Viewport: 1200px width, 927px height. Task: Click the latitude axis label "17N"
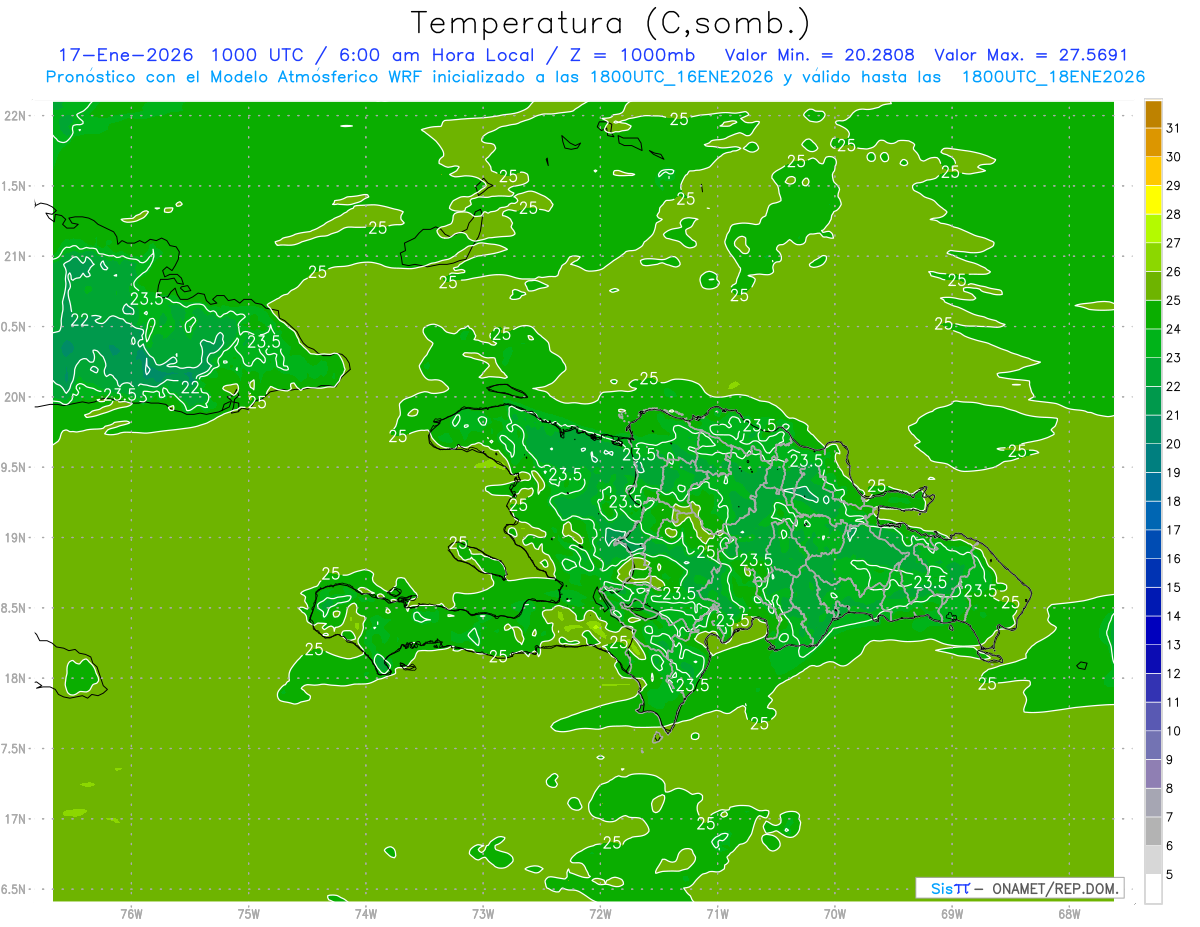tap(17, 819)
